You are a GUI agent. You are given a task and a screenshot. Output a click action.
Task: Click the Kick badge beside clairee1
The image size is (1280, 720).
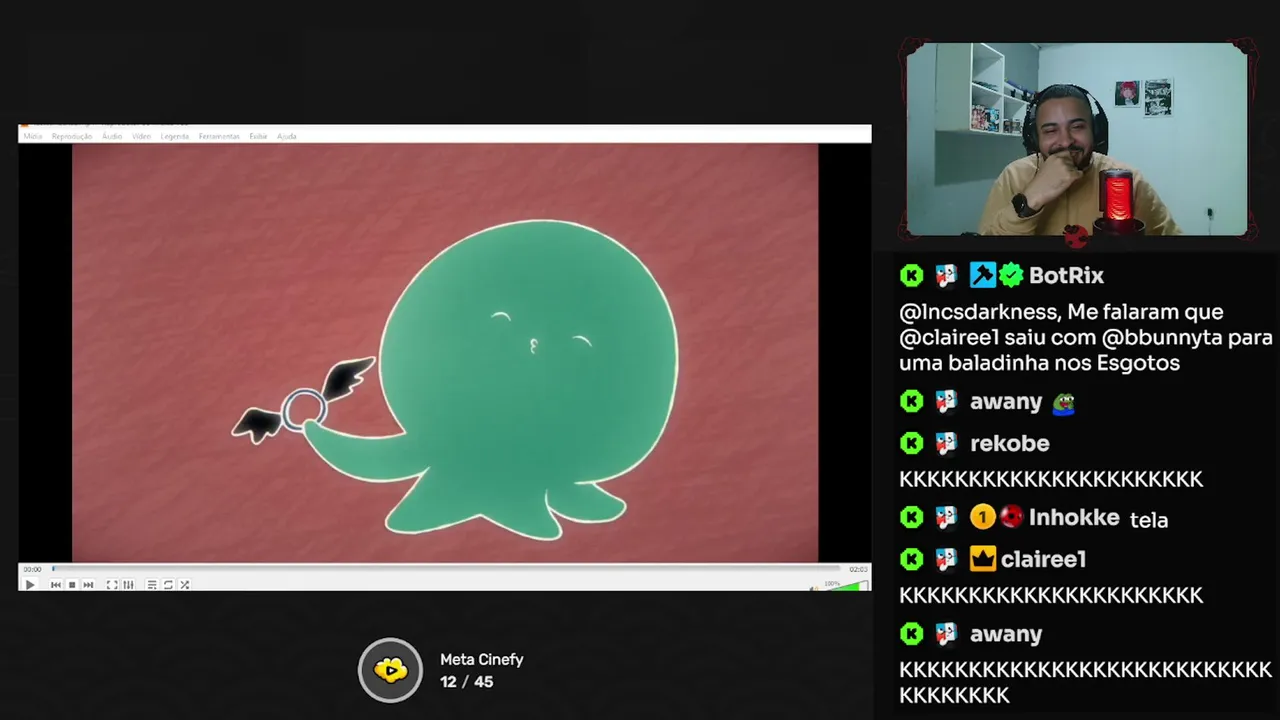tap(911, 559)
